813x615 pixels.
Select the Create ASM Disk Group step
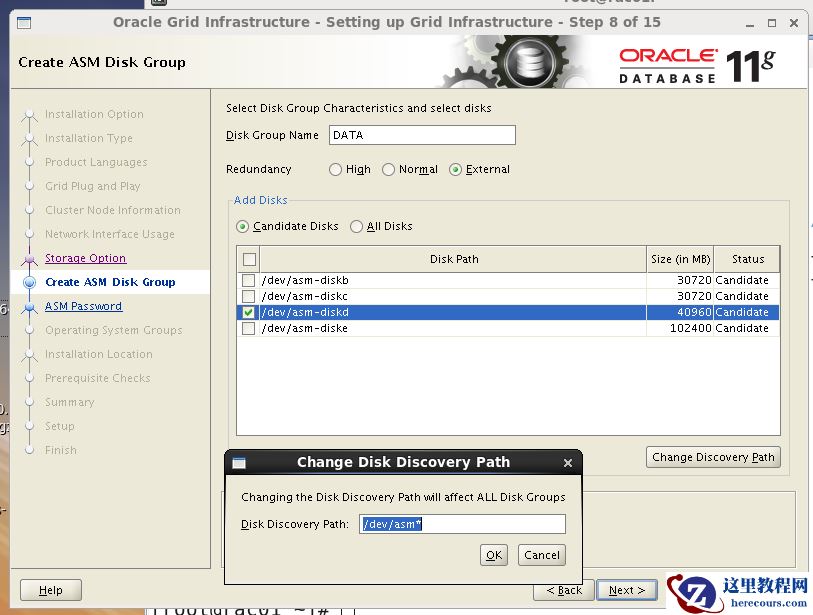click(x=110, y=283)
